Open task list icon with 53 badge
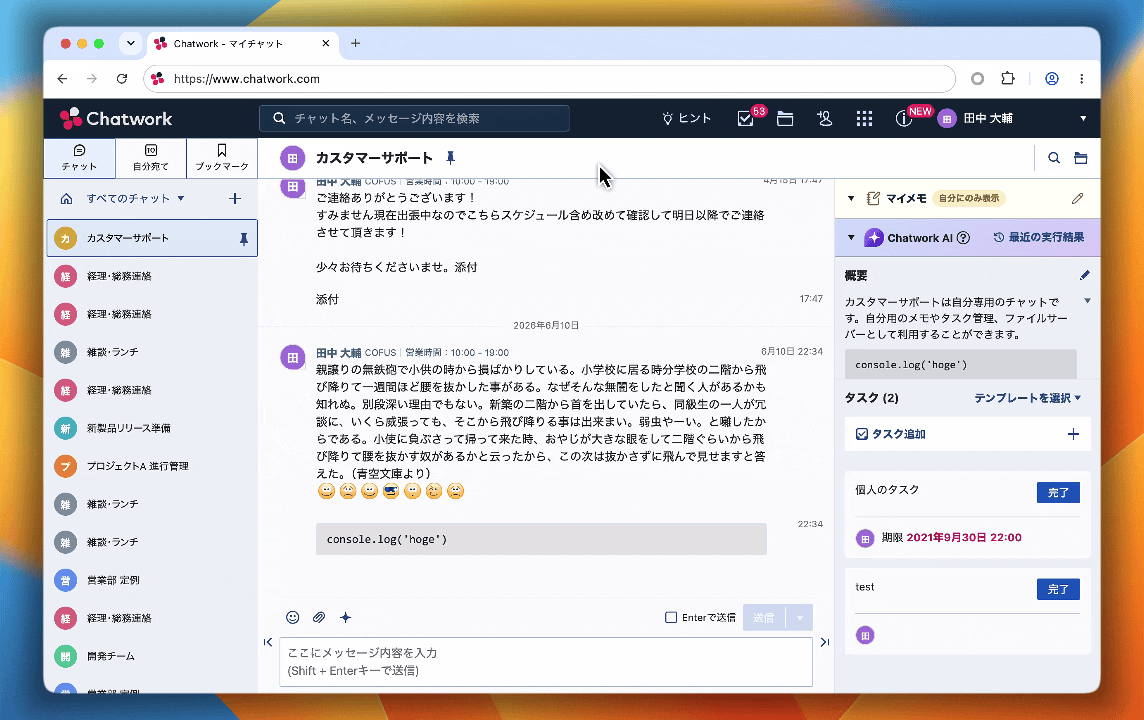Screen dimensions: 1144x720 [745, 119]
